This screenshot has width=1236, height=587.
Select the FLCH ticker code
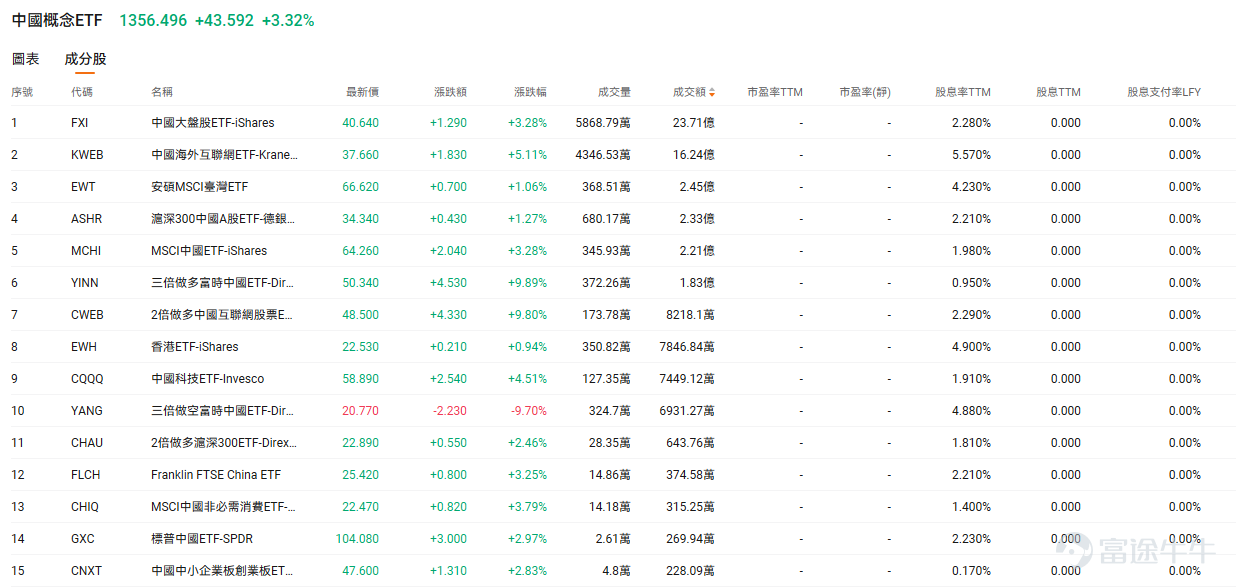86,475
